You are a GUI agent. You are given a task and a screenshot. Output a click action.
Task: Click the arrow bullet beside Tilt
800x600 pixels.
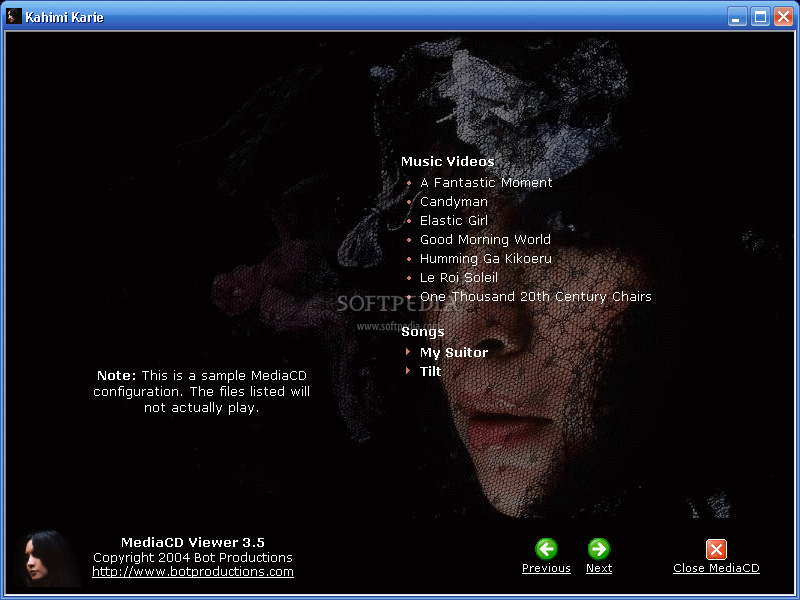point(408,371)
